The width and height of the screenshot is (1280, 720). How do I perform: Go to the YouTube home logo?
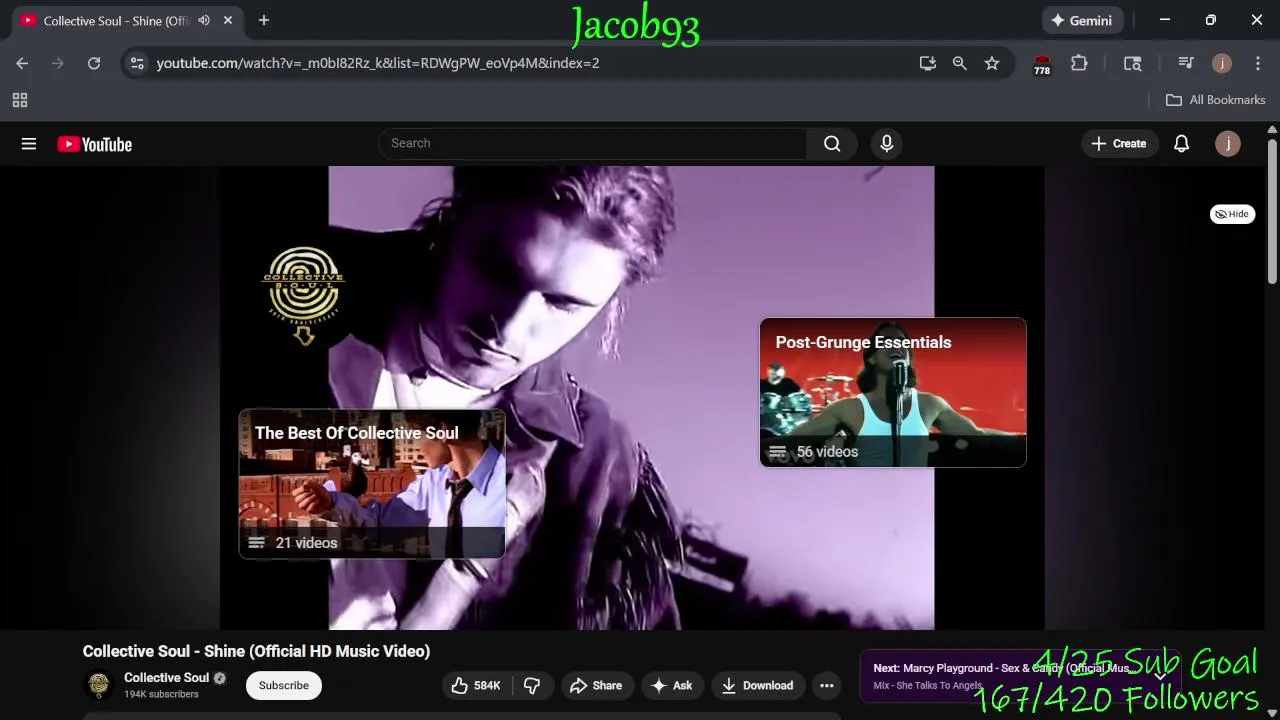pyautogui.click(x=95, y=144)
